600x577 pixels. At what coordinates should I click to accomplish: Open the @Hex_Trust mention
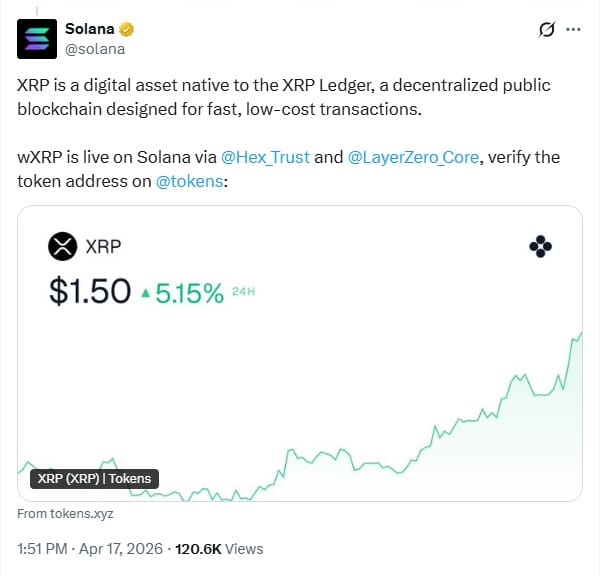click(265, 158)
